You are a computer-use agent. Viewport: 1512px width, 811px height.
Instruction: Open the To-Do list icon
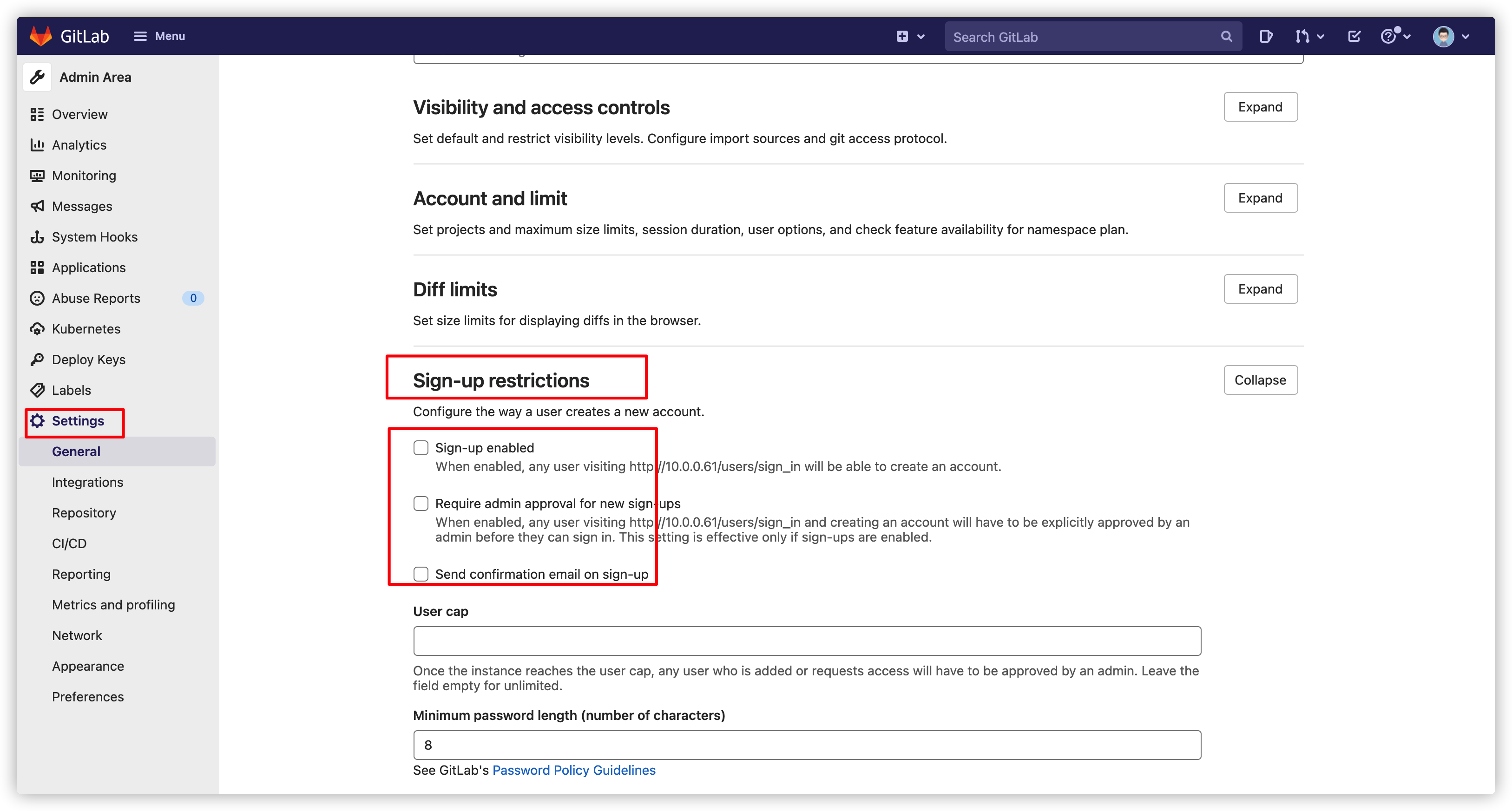tap(1354, 36)
